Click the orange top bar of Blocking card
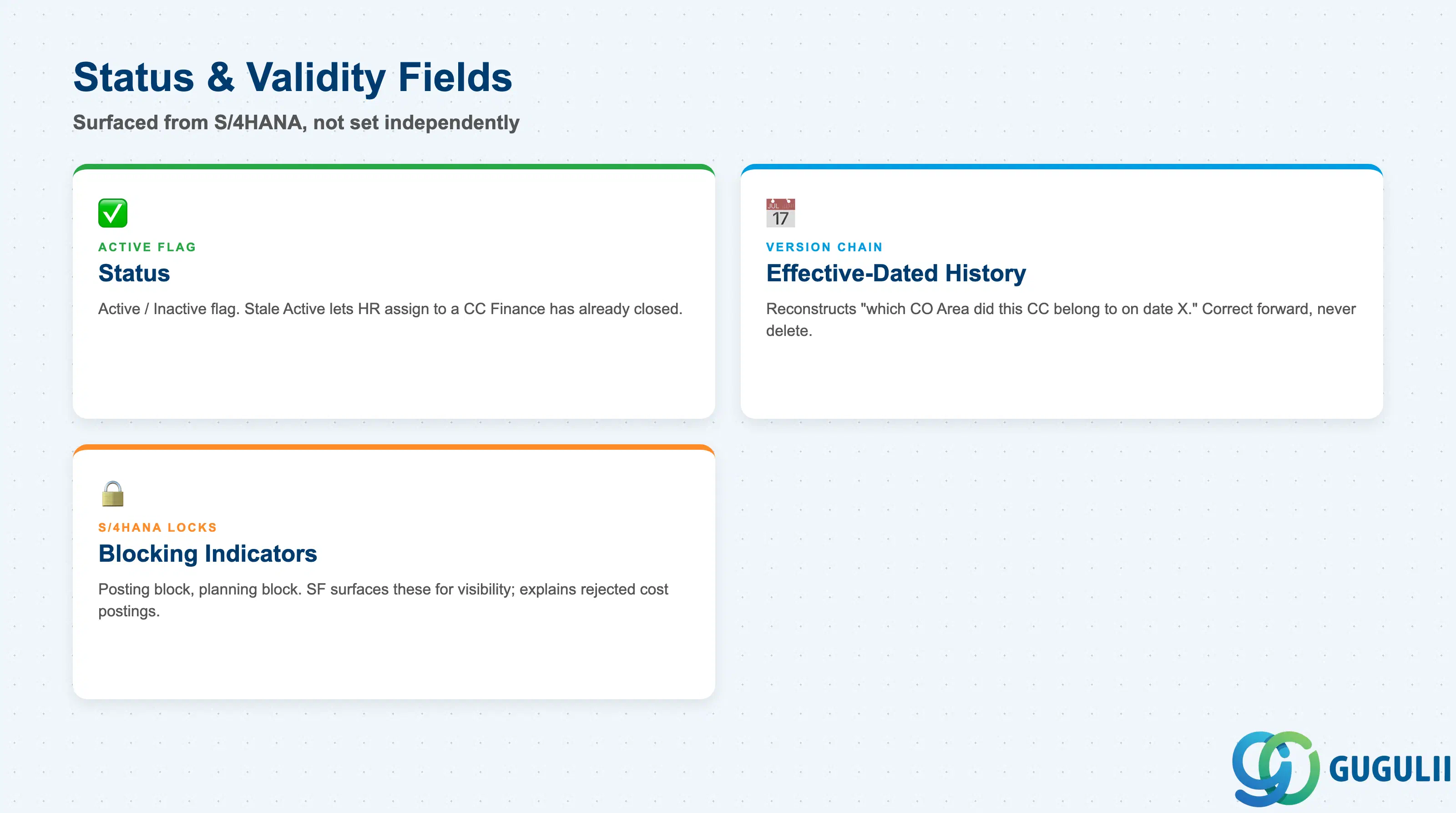1456x813 pixels. tap(394, 447)
